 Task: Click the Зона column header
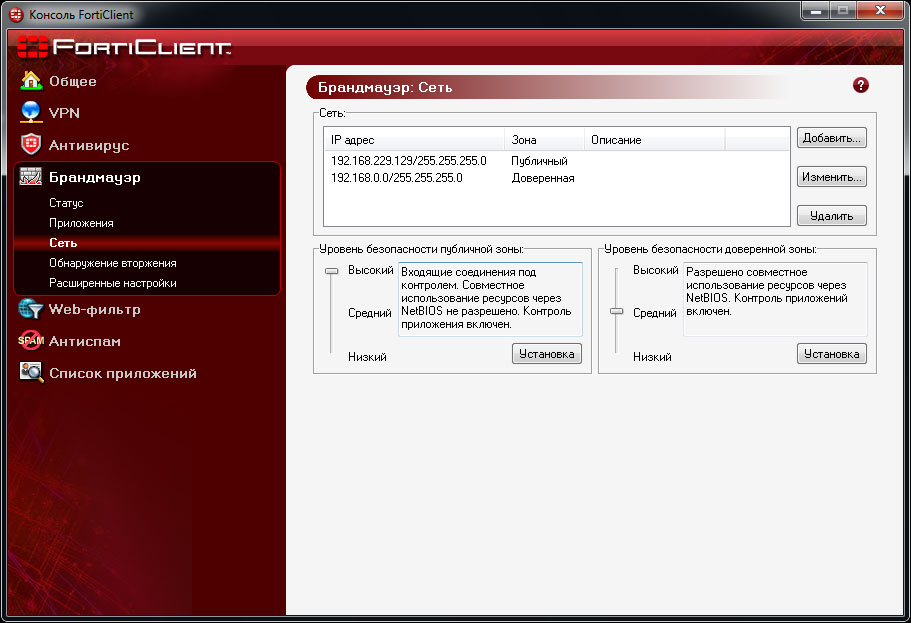click(544, 140)
